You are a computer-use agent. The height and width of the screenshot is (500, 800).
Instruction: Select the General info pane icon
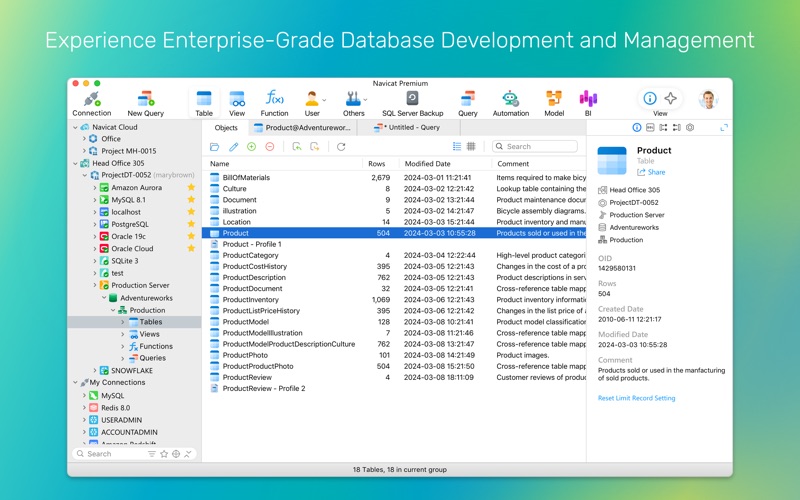(x=637, y=128)
